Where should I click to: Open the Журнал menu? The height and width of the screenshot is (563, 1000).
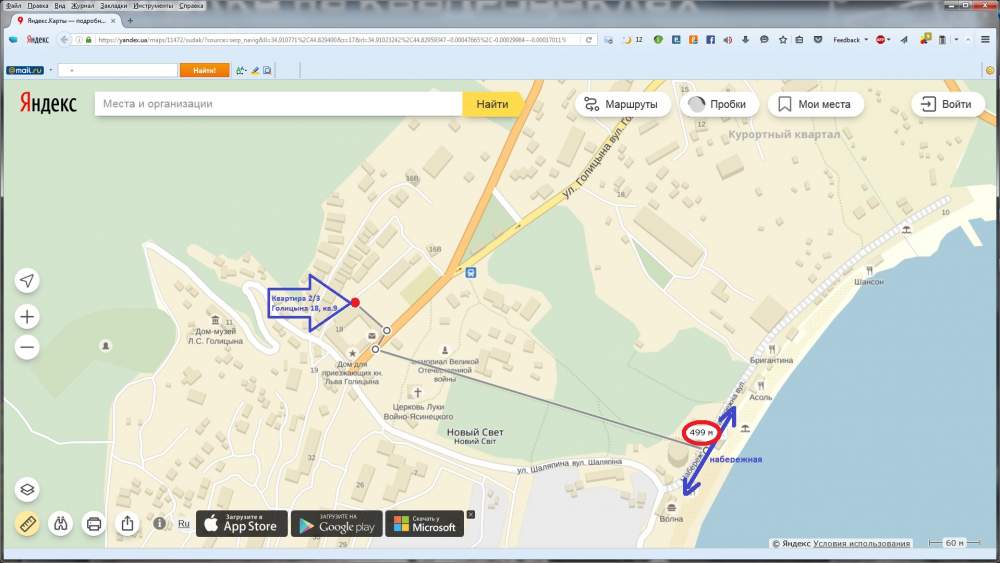coord(83,5)
